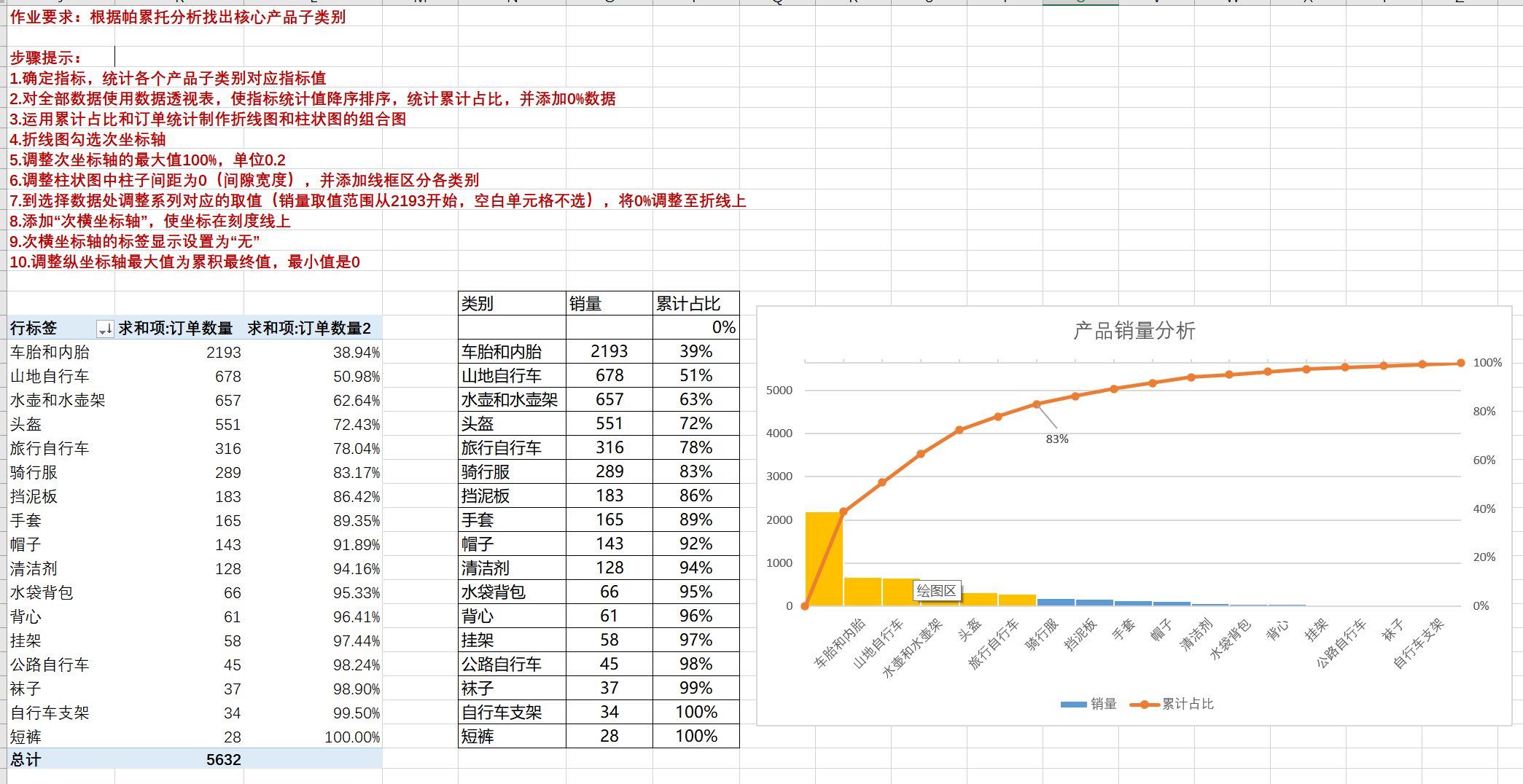Click pivot value 38.94%
The height and width of the screenshot is (784, 1523).
(357, 353)
